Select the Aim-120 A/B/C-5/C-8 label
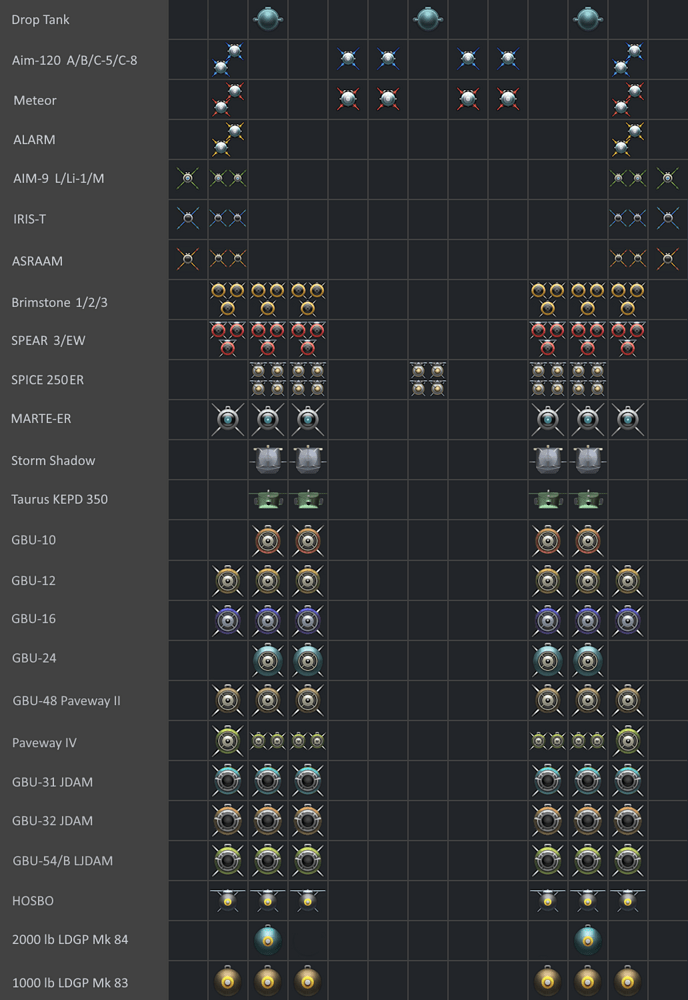Image resolution: width=688 pixels, height=1000 pixels. point(75,60)
